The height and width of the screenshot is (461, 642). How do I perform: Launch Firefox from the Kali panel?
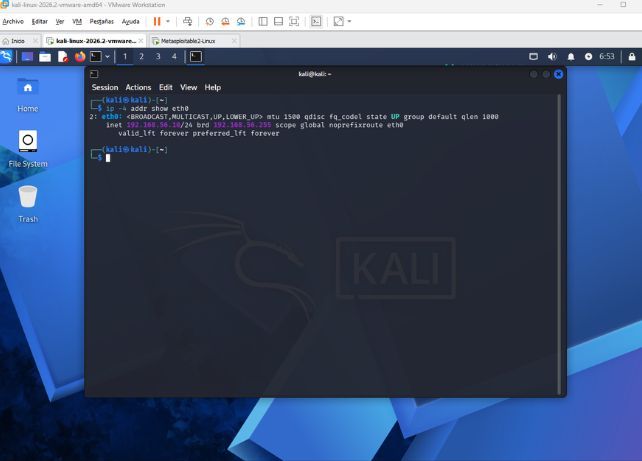80,56
